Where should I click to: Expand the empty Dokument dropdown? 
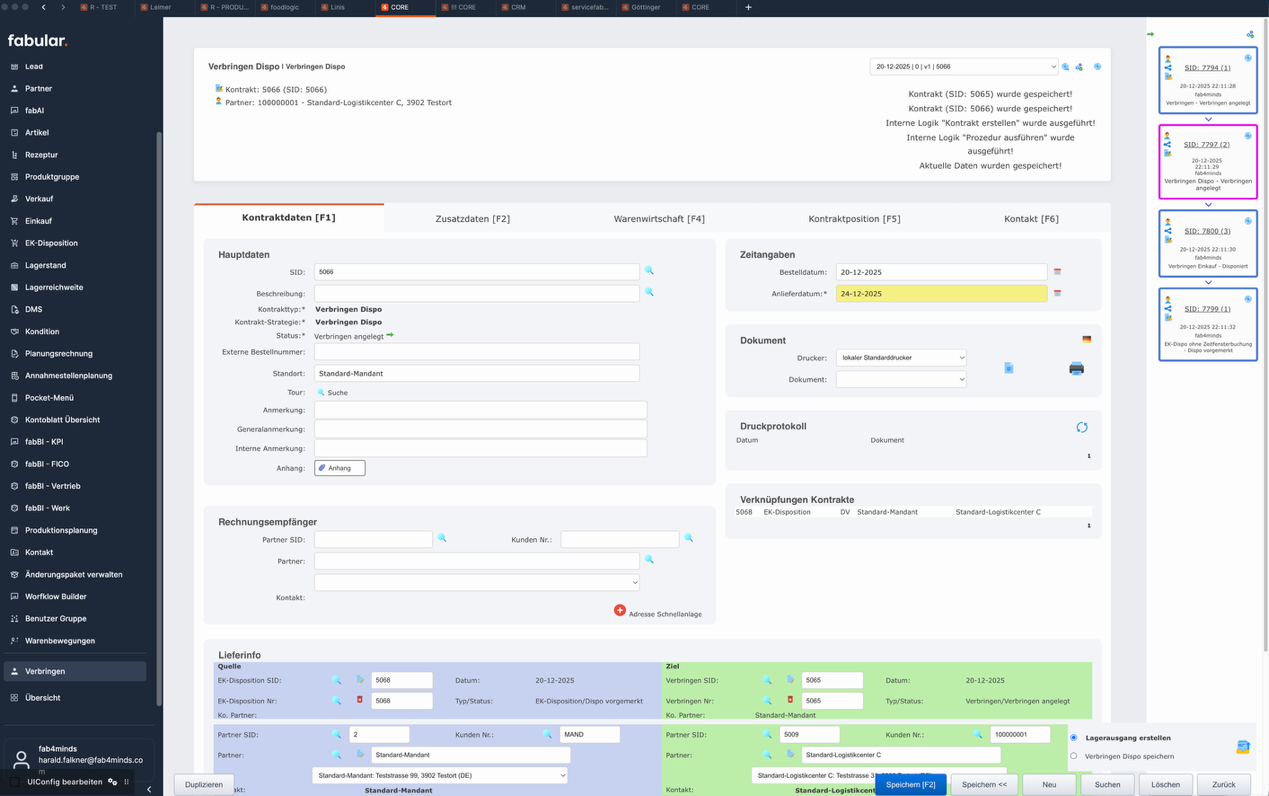[x=900, y=380]
